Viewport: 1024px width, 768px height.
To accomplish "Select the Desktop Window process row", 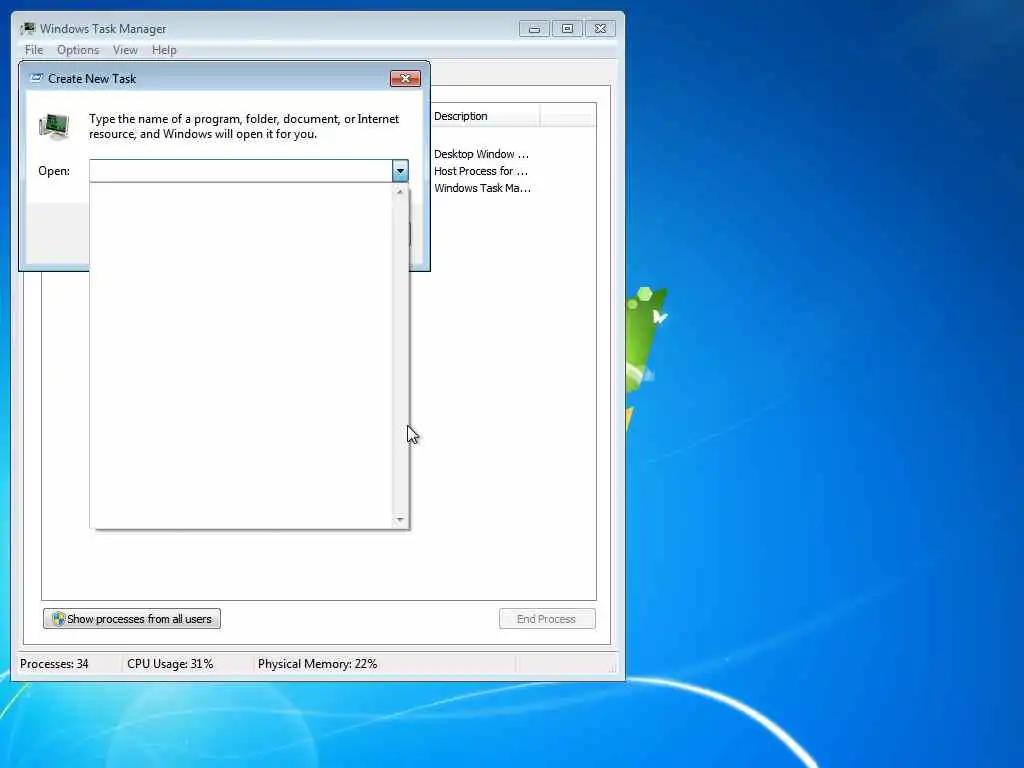I will (482, 154).
